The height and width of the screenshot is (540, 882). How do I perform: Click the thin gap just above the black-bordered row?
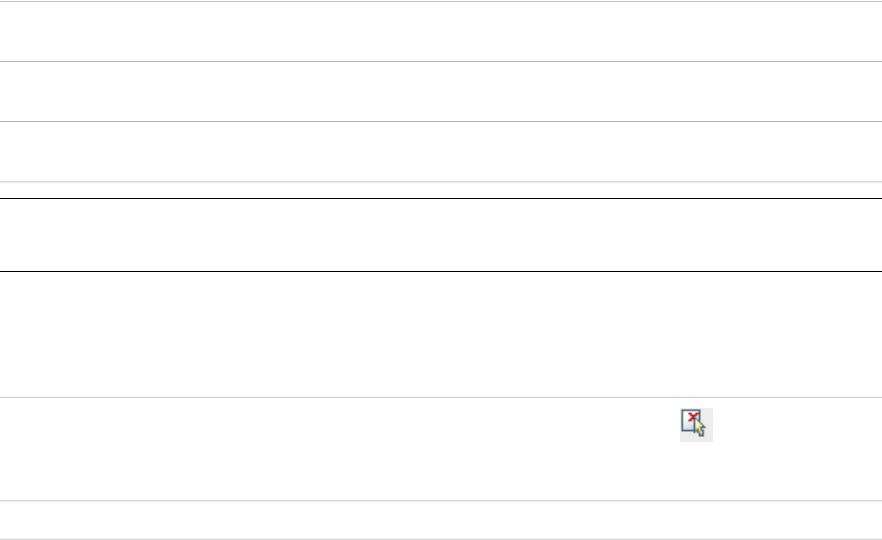pyautogui.click(x=440, y=190)
